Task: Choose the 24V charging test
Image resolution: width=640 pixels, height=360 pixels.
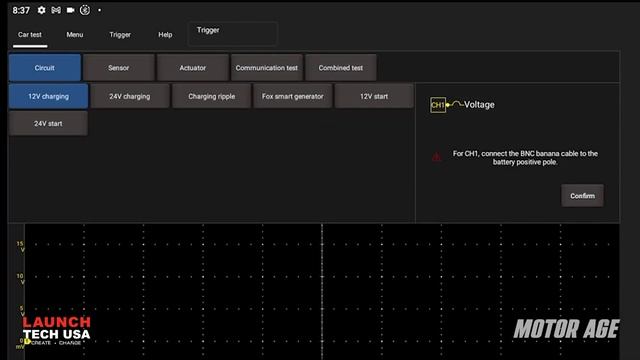Action: [x=130, y=96]
